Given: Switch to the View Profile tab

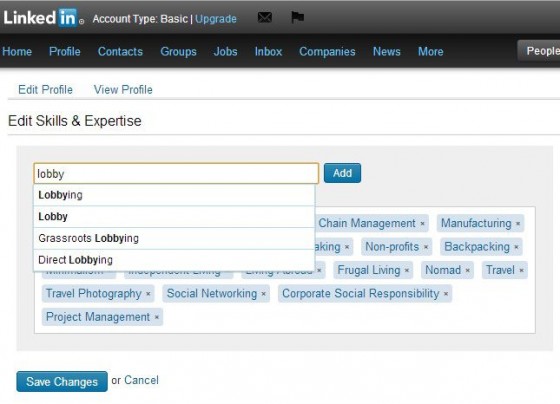Looking at the screenshot, I should coord(123,90).
